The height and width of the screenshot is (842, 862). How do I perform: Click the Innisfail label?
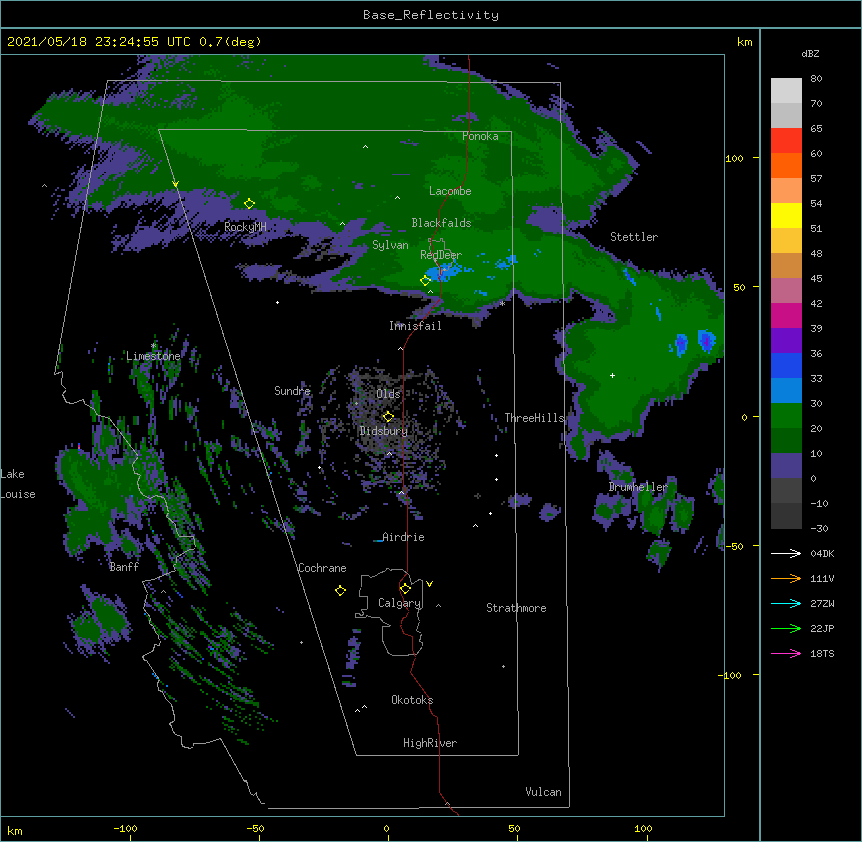(x=415, y=326)
